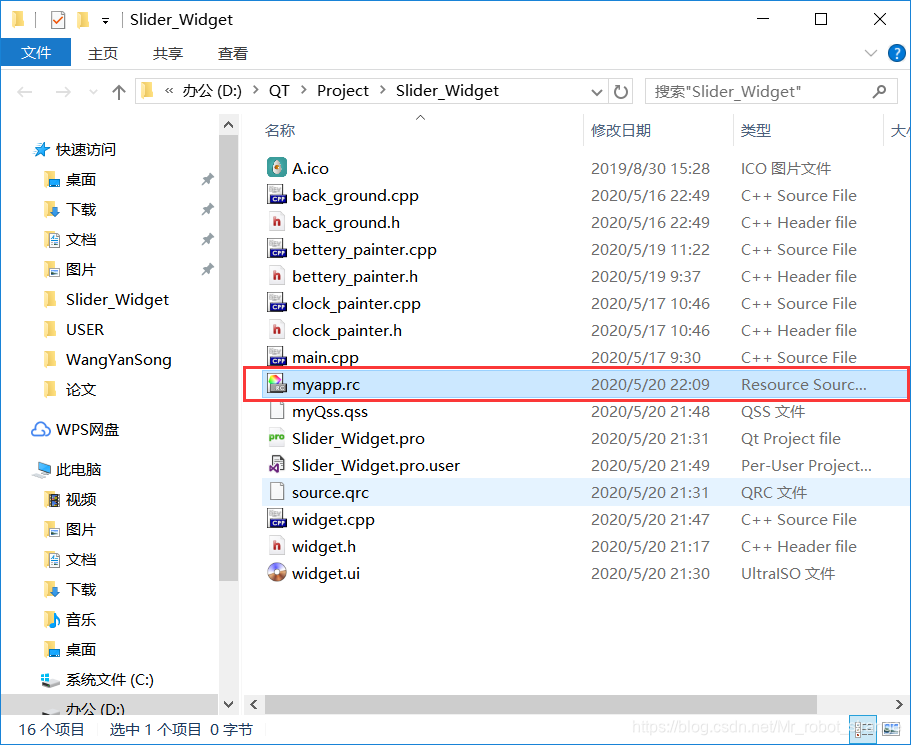Click the widget.h header icon

[x=277, y=546]
